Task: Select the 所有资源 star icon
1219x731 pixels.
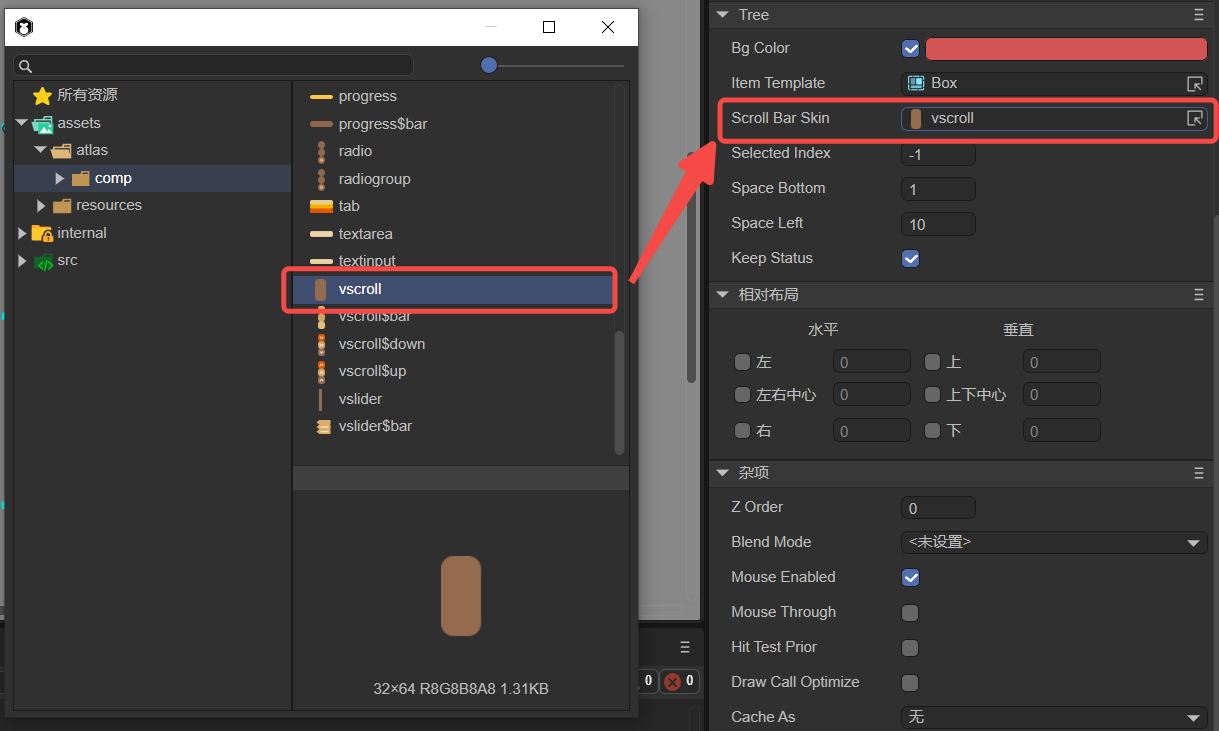Action: pos(42,96)
